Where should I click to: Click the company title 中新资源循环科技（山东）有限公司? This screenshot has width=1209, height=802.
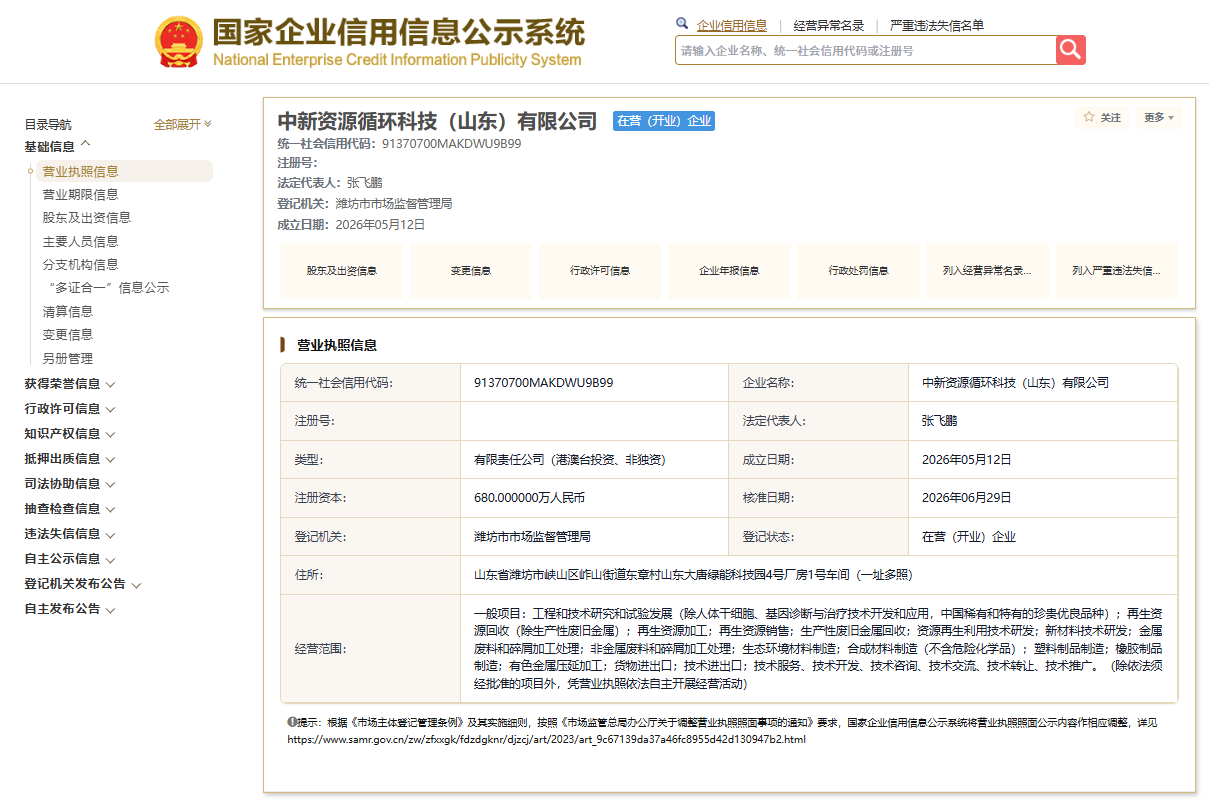437,122
